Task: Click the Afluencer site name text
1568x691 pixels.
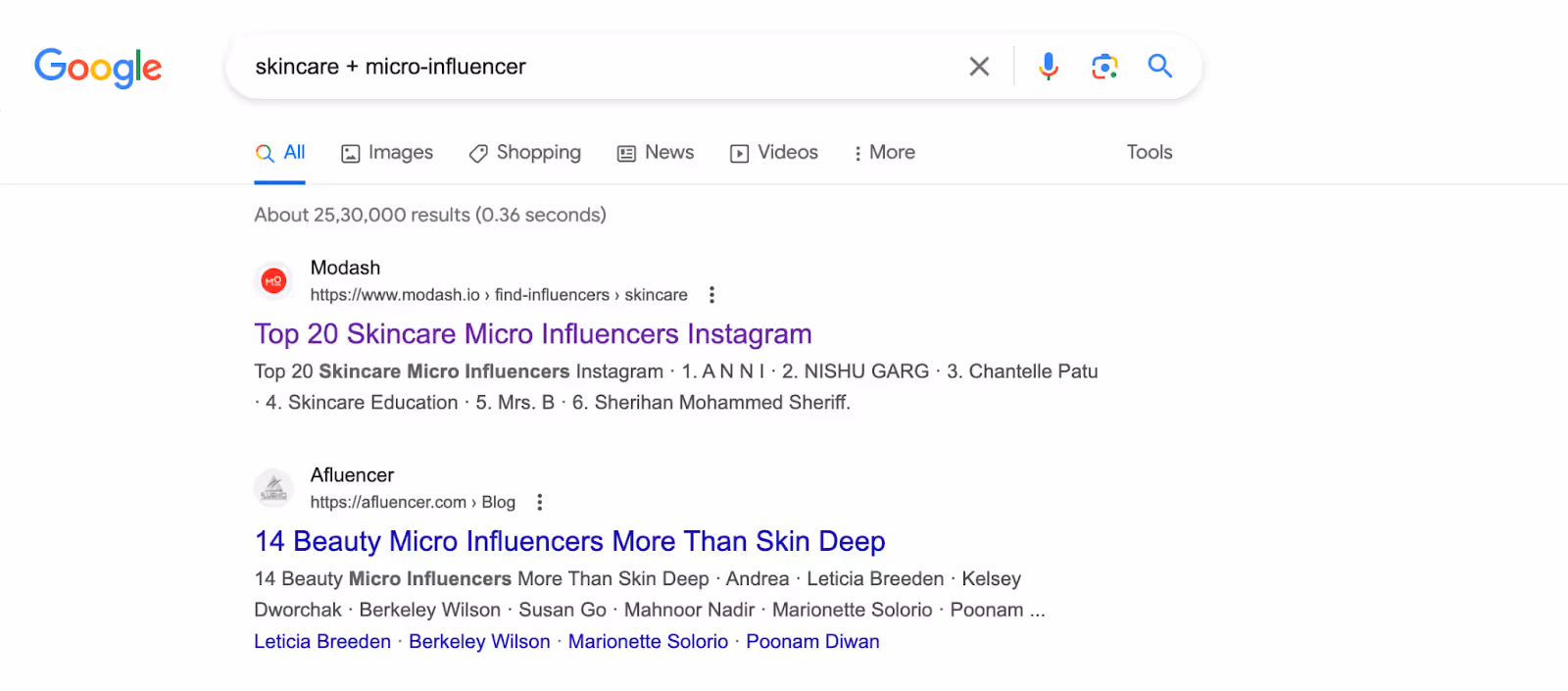Action: point(352,474)
